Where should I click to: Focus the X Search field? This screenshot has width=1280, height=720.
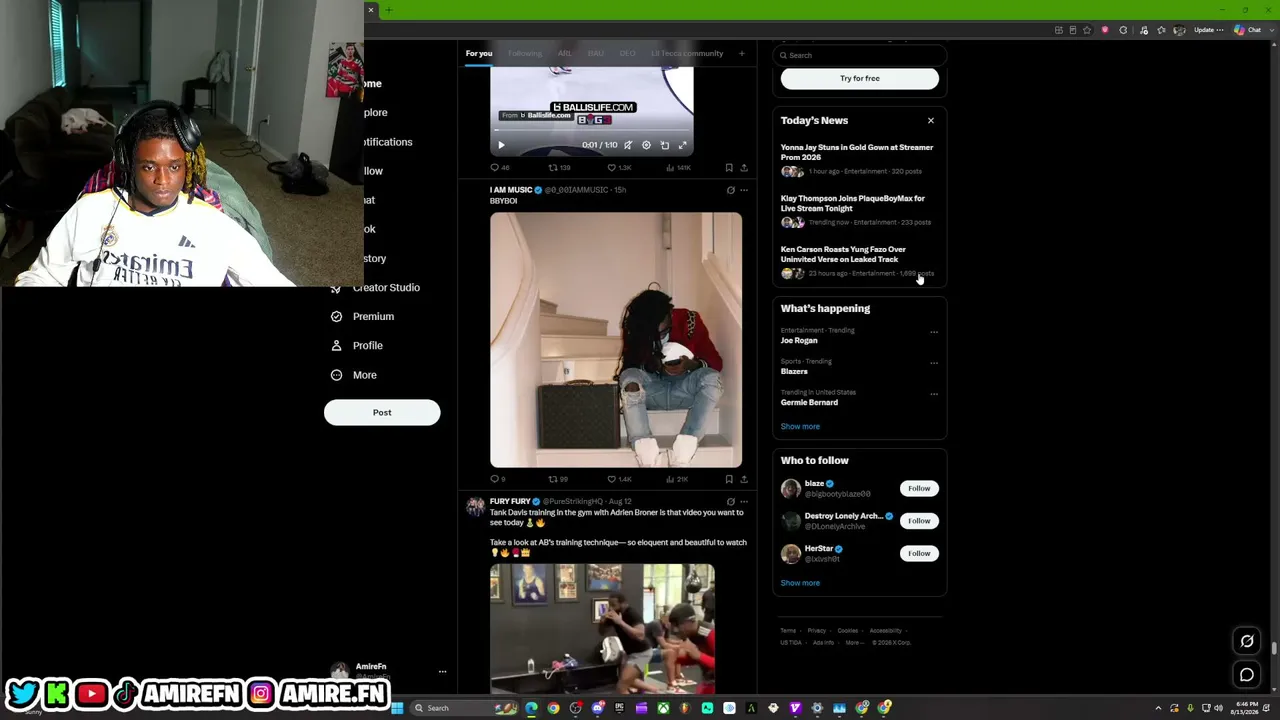click(860, 55)
